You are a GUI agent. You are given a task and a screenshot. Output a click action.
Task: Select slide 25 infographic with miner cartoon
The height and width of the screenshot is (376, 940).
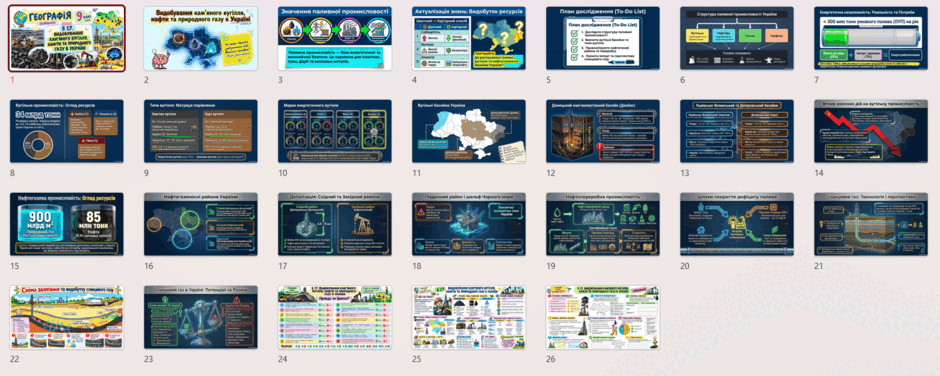pyautogui.click(x=469, y=317)
